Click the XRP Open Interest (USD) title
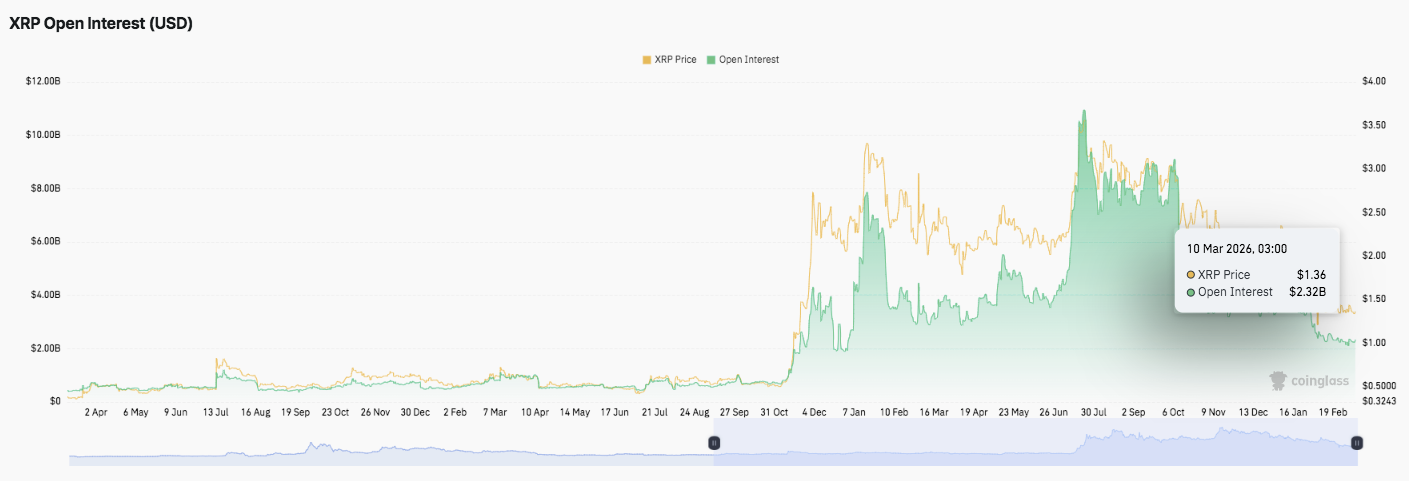This screenshot has width=1409, height=481. (x=101, y=24)
